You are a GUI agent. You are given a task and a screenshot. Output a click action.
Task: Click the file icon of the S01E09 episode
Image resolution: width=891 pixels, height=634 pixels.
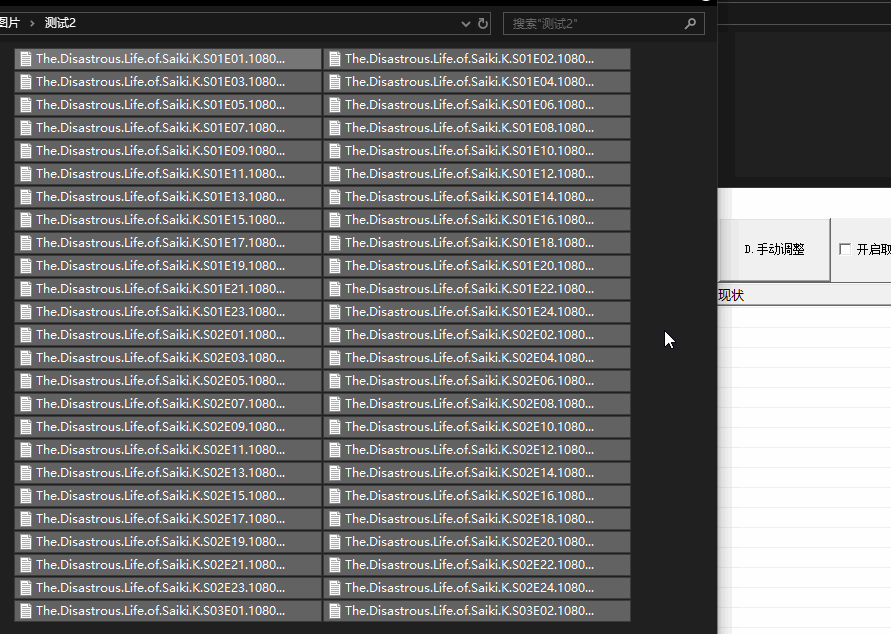pos(26,151)
